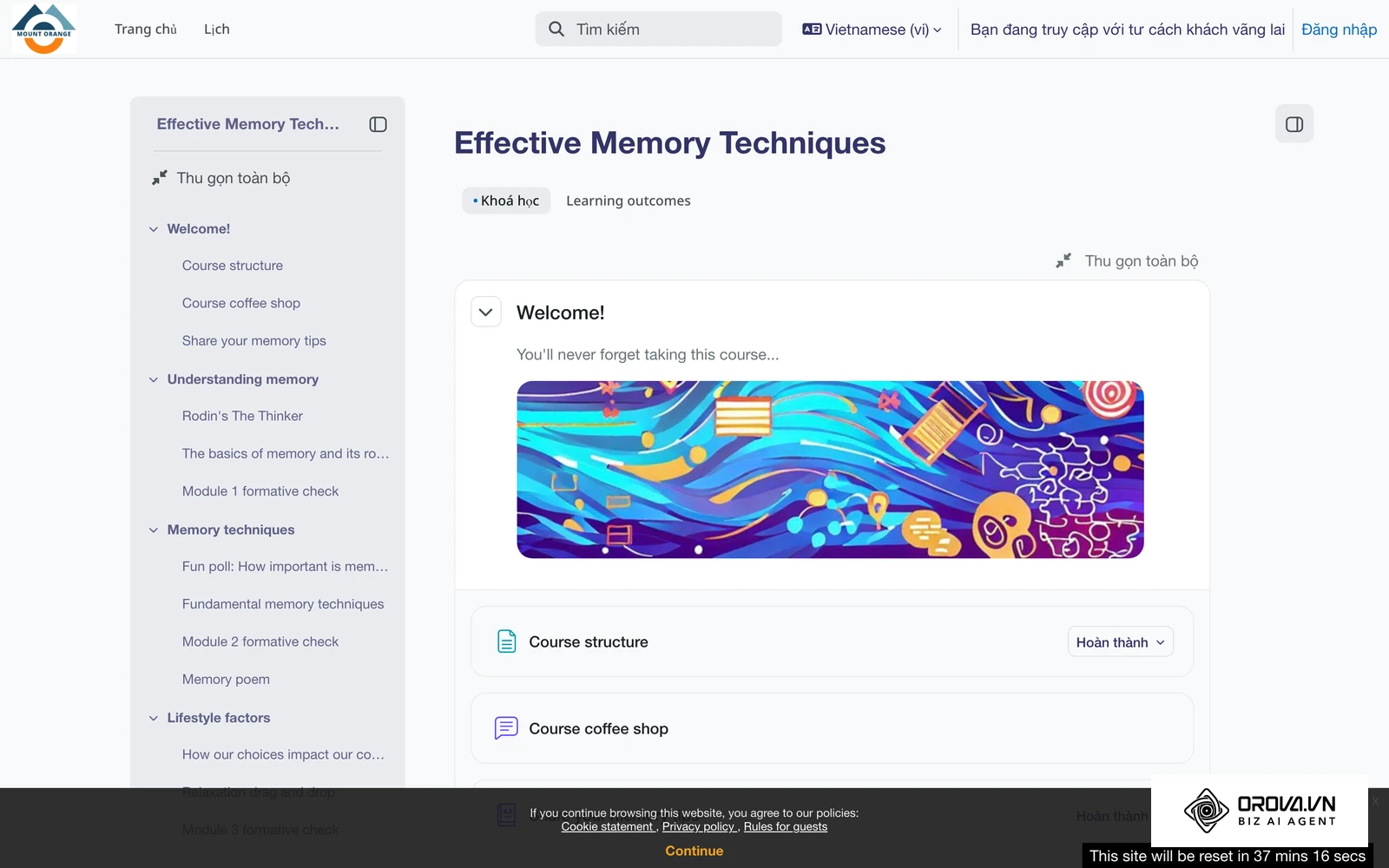The width and height of the screenshot is (1389, 868).
Task: Go to Trang chủ in navigation
Action: [x=146, y=30]
